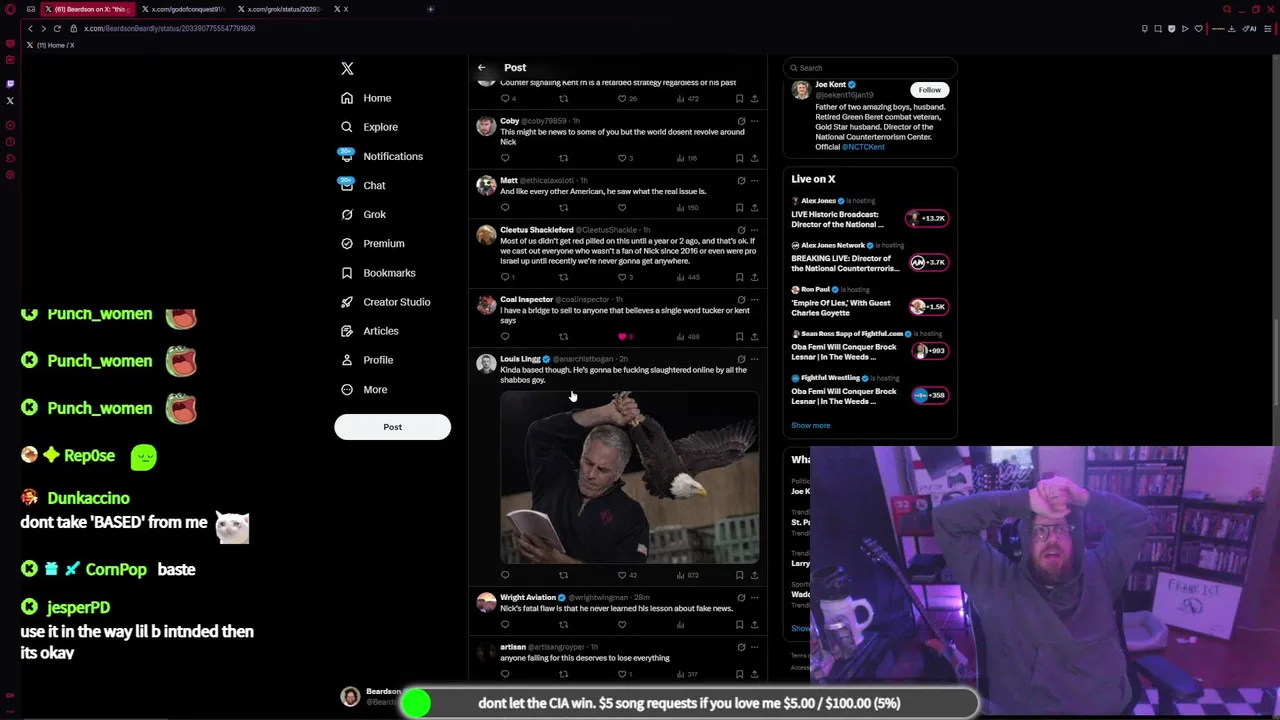Like Cleetus Shackleford's tweet
Screen dimensions: 1280x720
[x=624, y=277]
